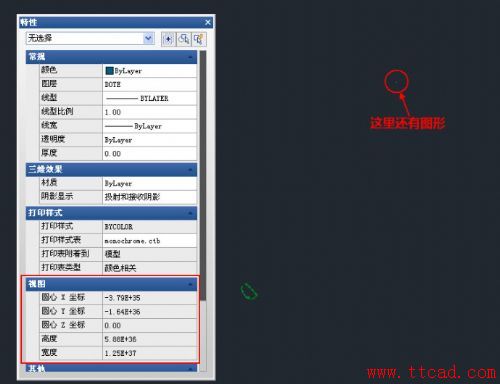Click the 打印表附着到 value 模型
The image size is (500, 384).
tap(149, 254)
